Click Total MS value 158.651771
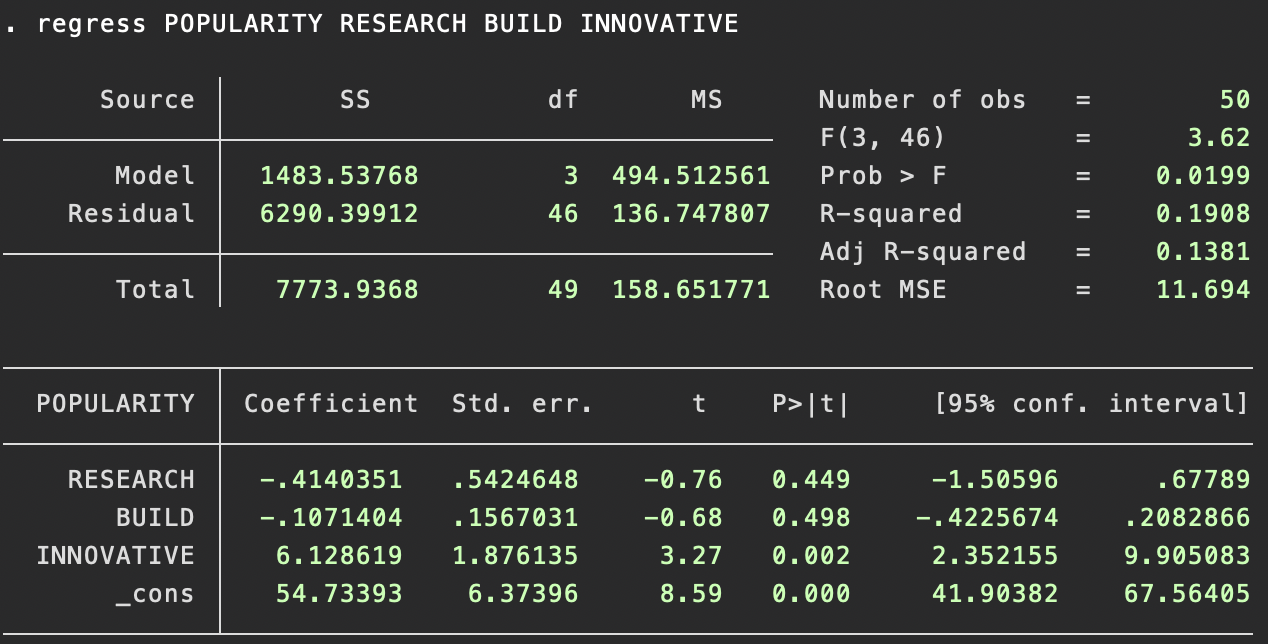 691,290
